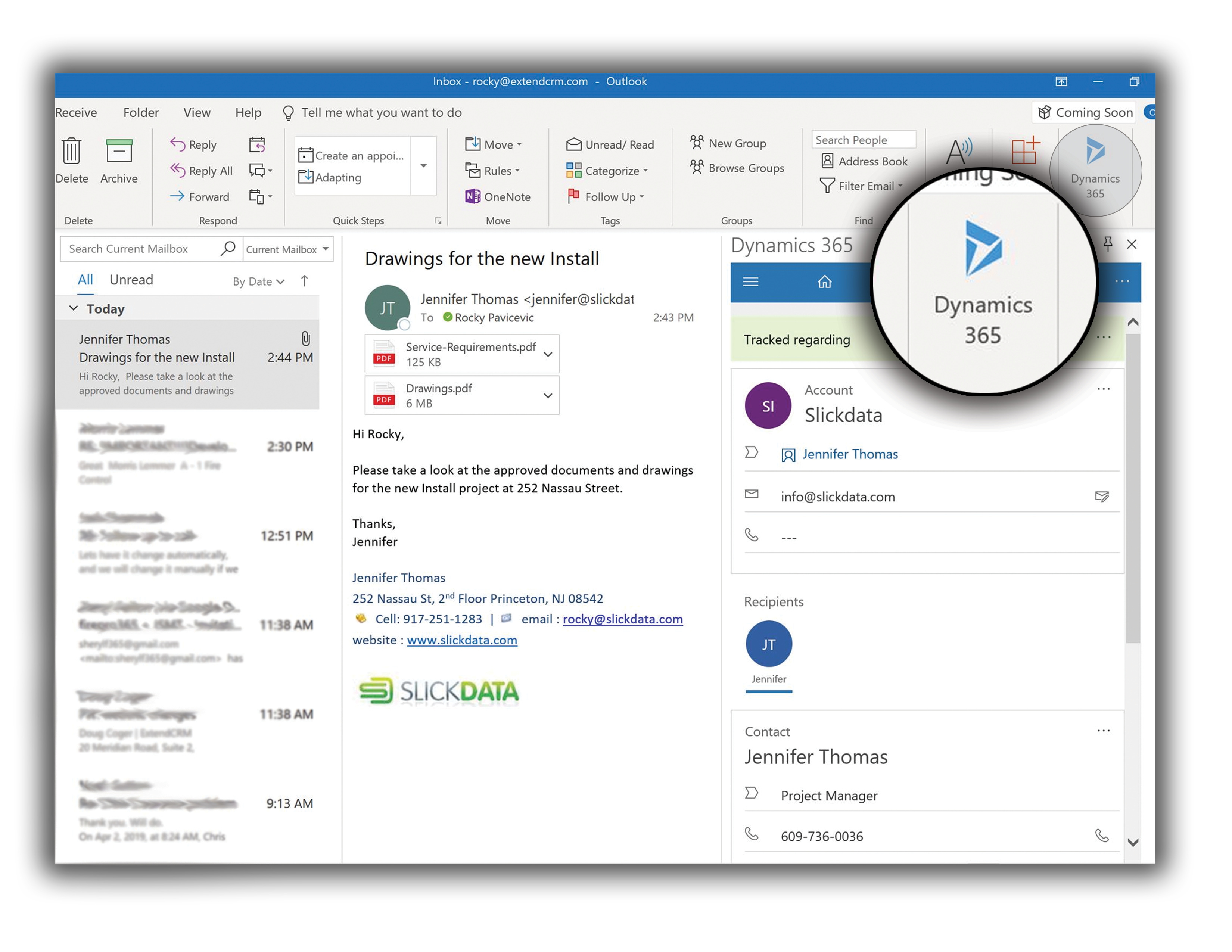The height and width of the screenshot is (952, 1232).
Task: Open the Filter Email dropdown
Action: coord(861,186)
